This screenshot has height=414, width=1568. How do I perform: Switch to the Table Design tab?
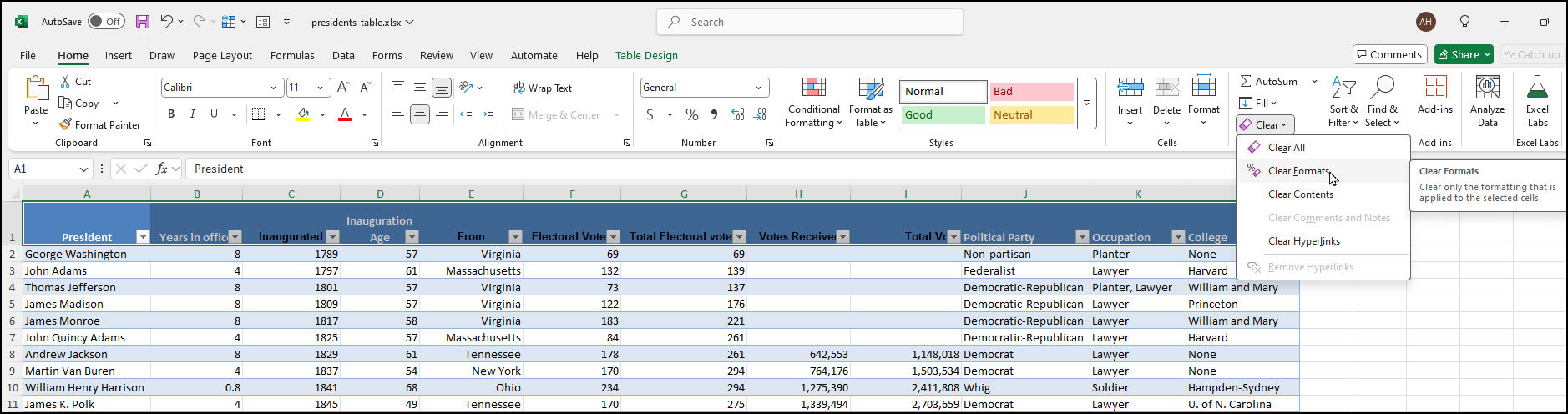pos(646,56)
